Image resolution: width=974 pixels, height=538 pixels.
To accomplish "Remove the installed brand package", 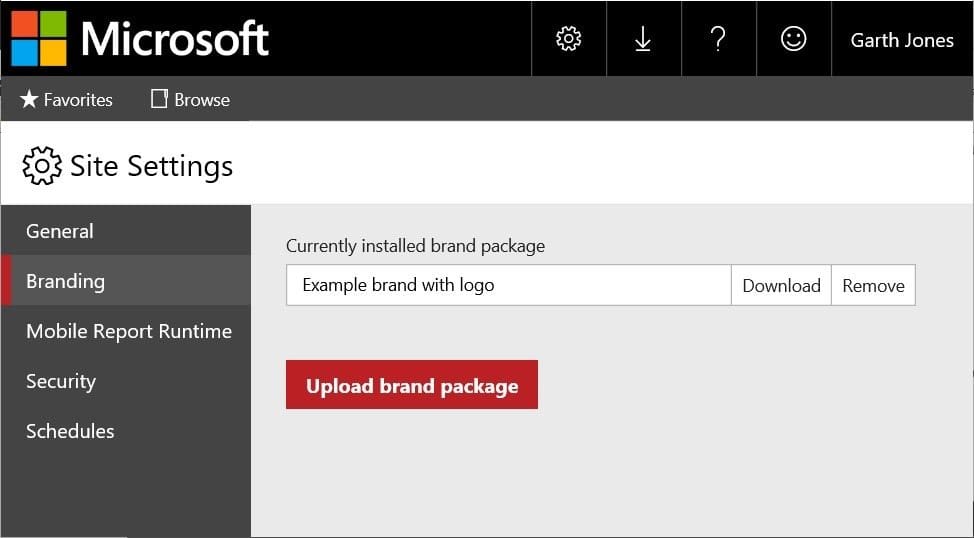I will pos(873,285).
